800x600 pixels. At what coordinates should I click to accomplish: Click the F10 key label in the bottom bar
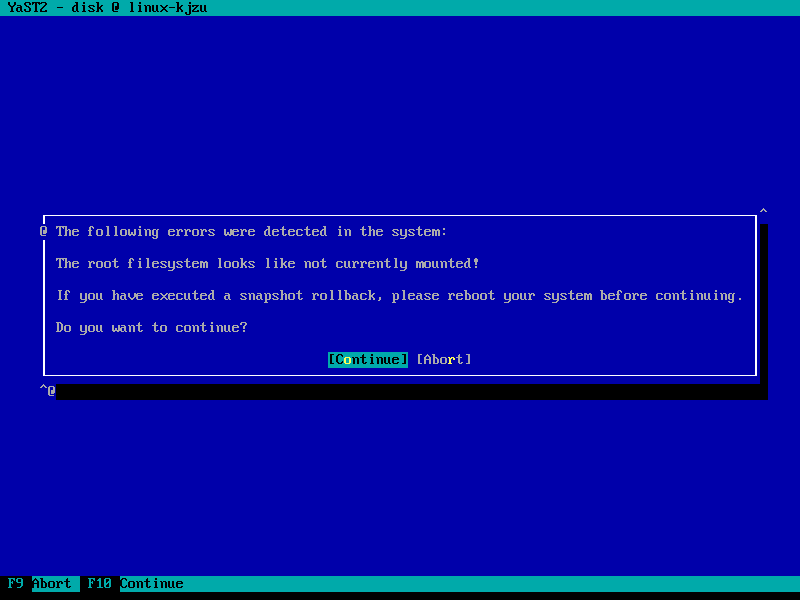[x=99, y=583]
